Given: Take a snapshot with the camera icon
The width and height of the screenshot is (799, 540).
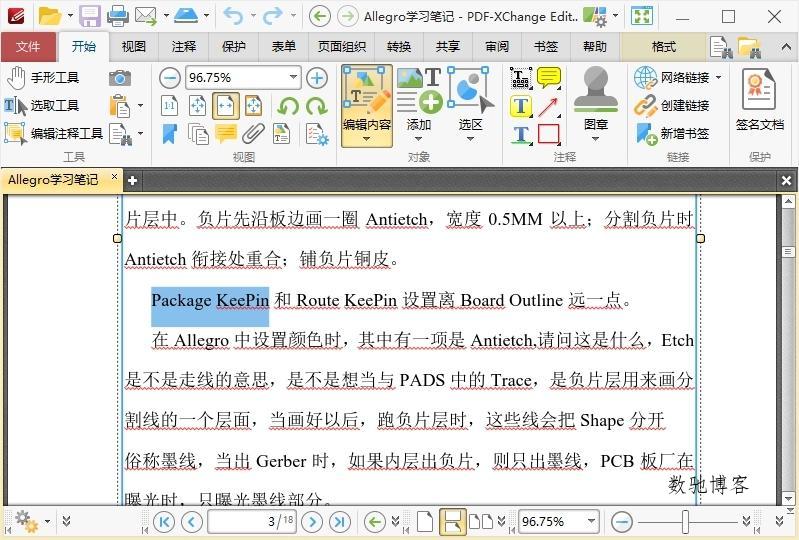Looking at the screenshot, I should coord(120,78).
